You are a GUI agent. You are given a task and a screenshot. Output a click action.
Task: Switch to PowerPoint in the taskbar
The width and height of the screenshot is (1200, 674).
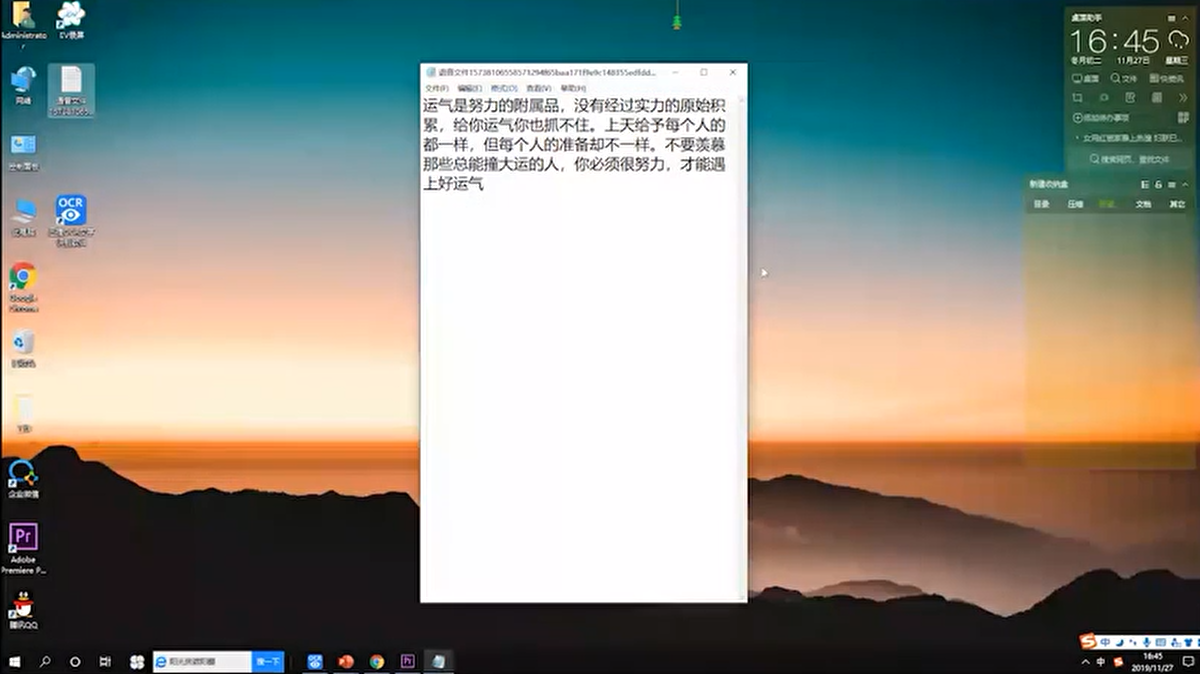coord(347,662)
